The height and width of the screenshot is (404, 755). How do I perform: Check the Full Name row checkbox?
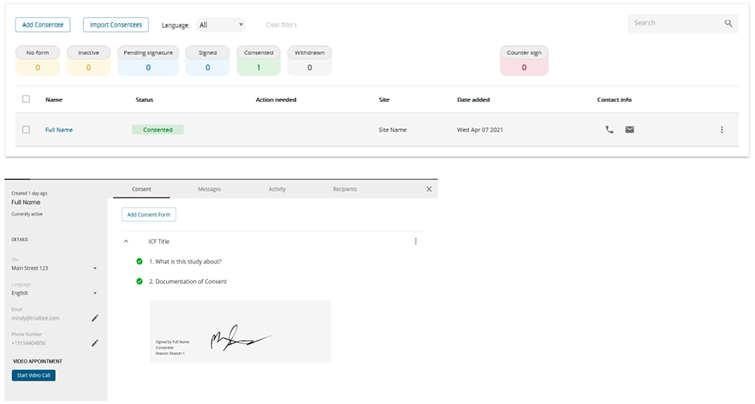click(x=26, y=130)
